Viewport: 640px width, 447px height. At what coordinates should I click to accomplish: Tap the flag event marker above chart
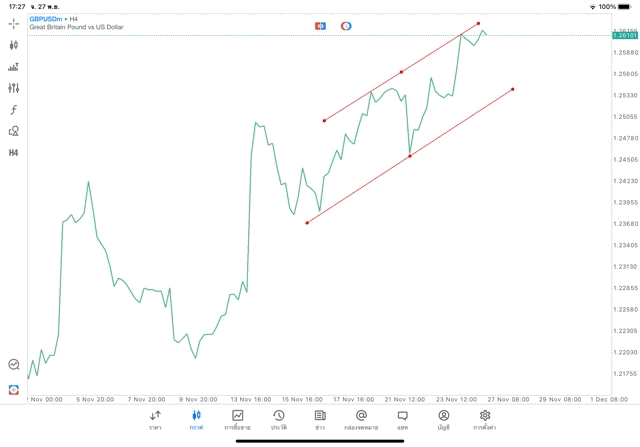click(320, 25)
